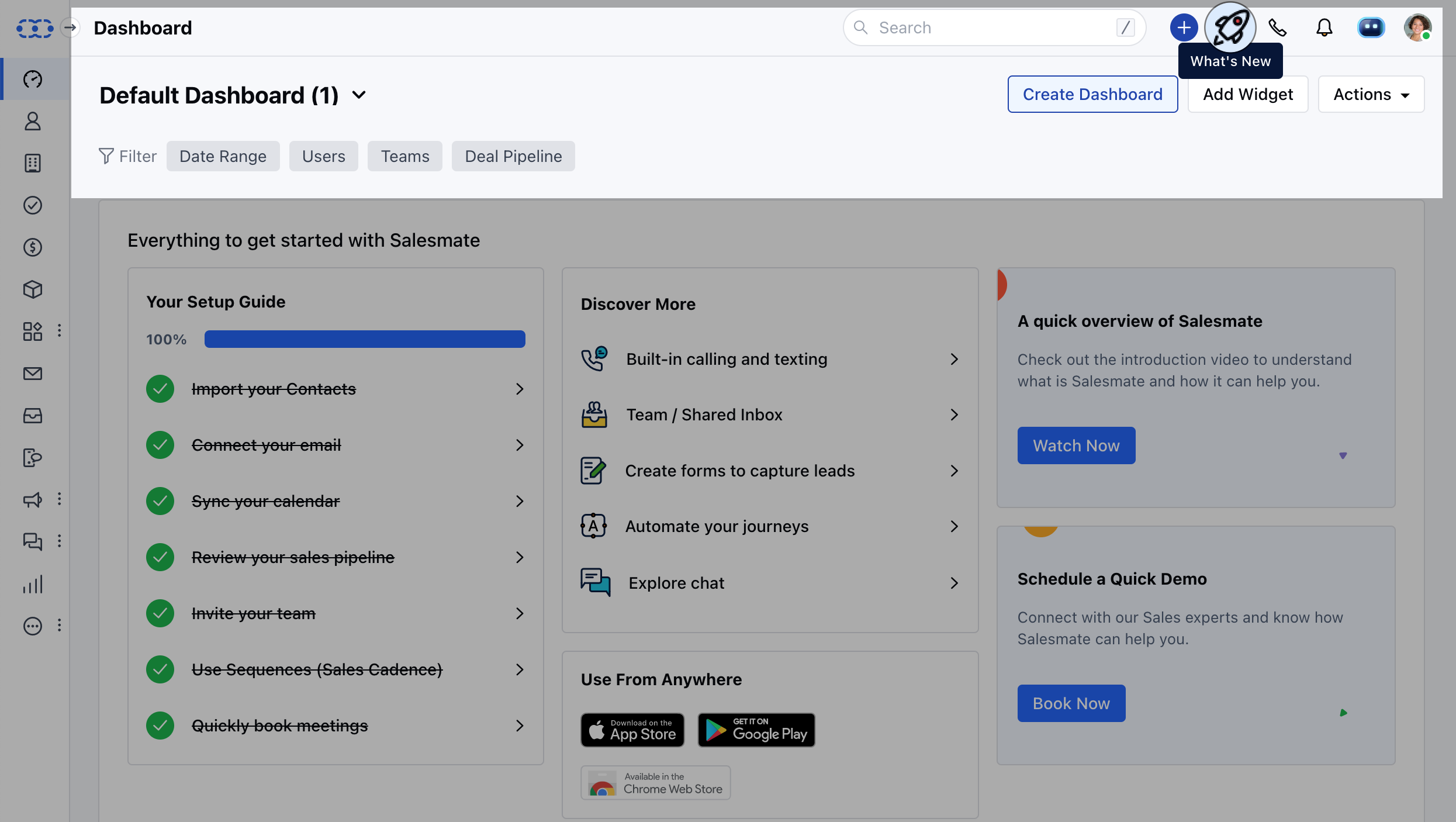
Task: Click the Book Now button
Action: [1071, 703]
